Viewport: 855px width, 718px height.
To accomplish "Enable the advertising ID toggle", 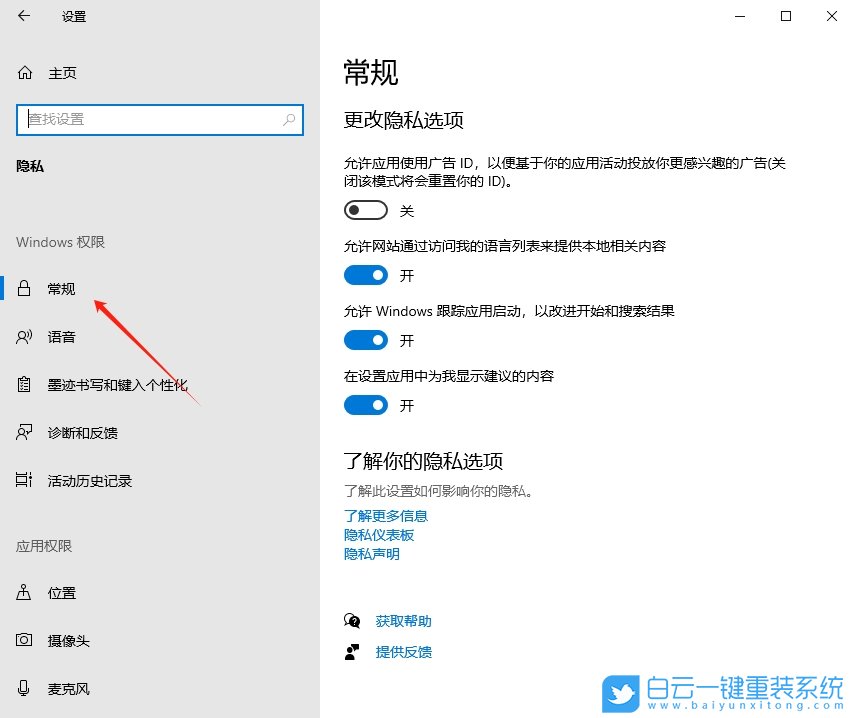I will (365, 210).
